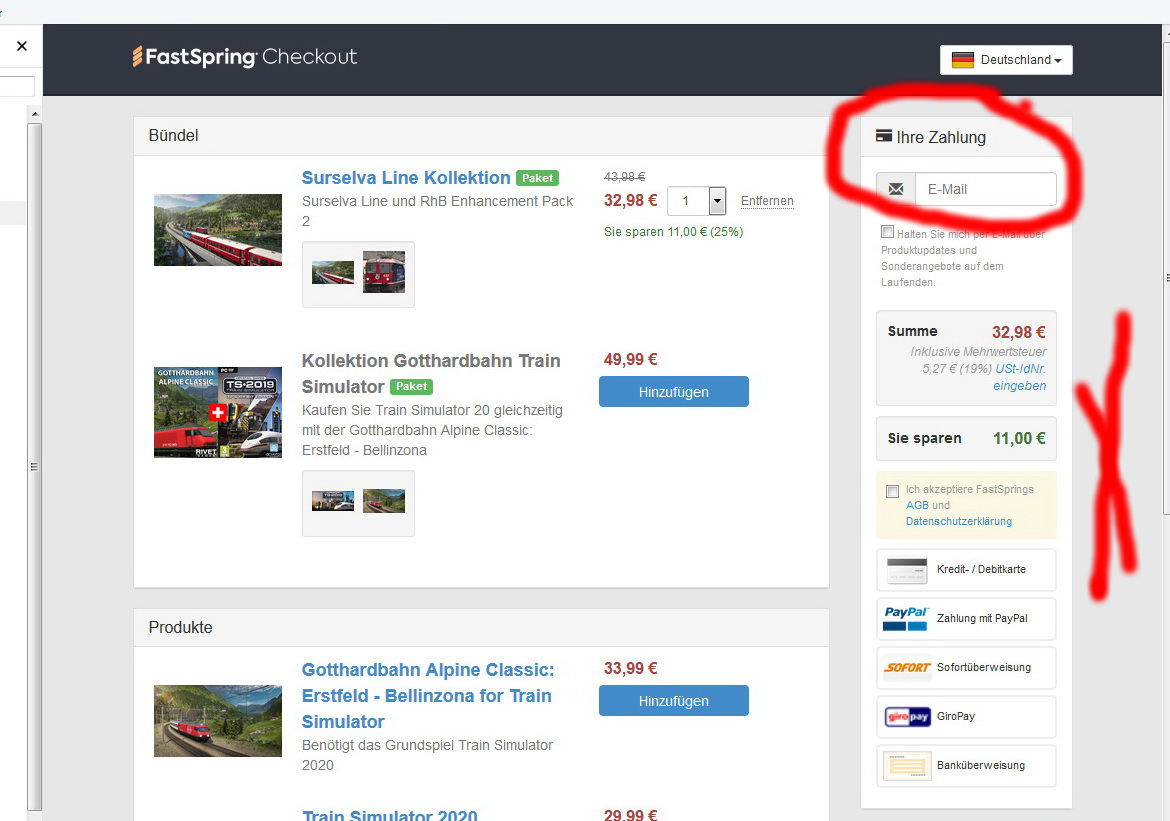Click the left panel scrollbar up arrow
Image resolution: width=1170 pixels, height=821 pixels.
[34, 113]
